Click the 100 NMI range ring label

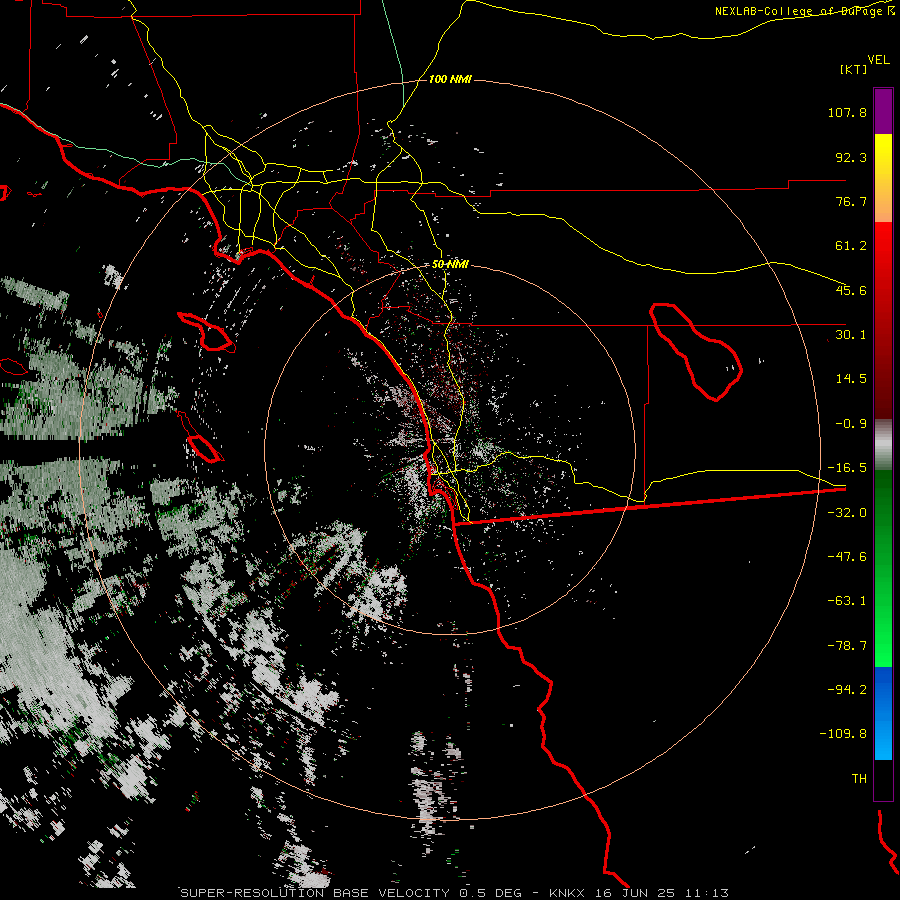click(x=450, y=79)
